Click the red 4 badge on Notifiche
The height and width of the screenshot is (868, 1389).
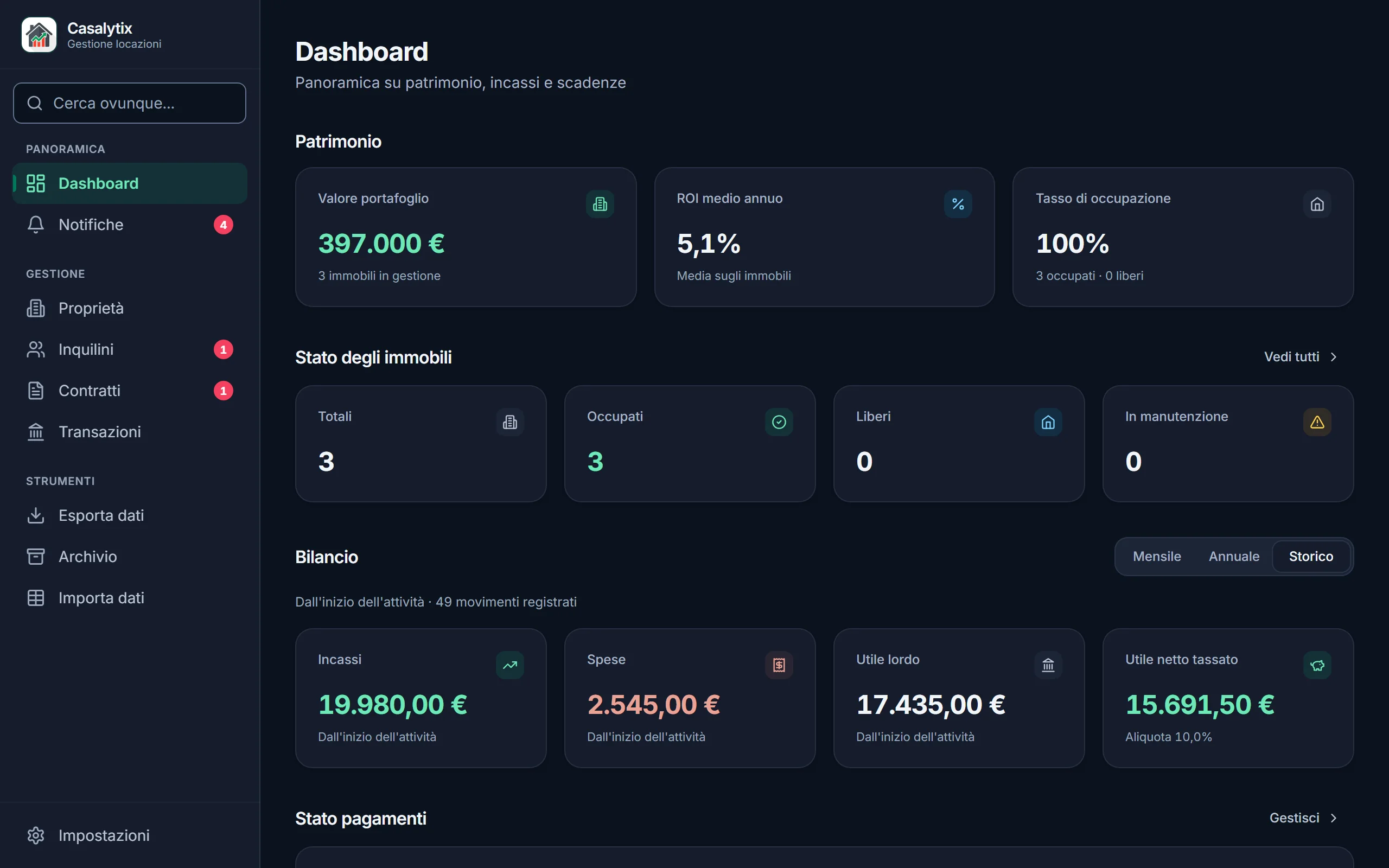(224, 225)
